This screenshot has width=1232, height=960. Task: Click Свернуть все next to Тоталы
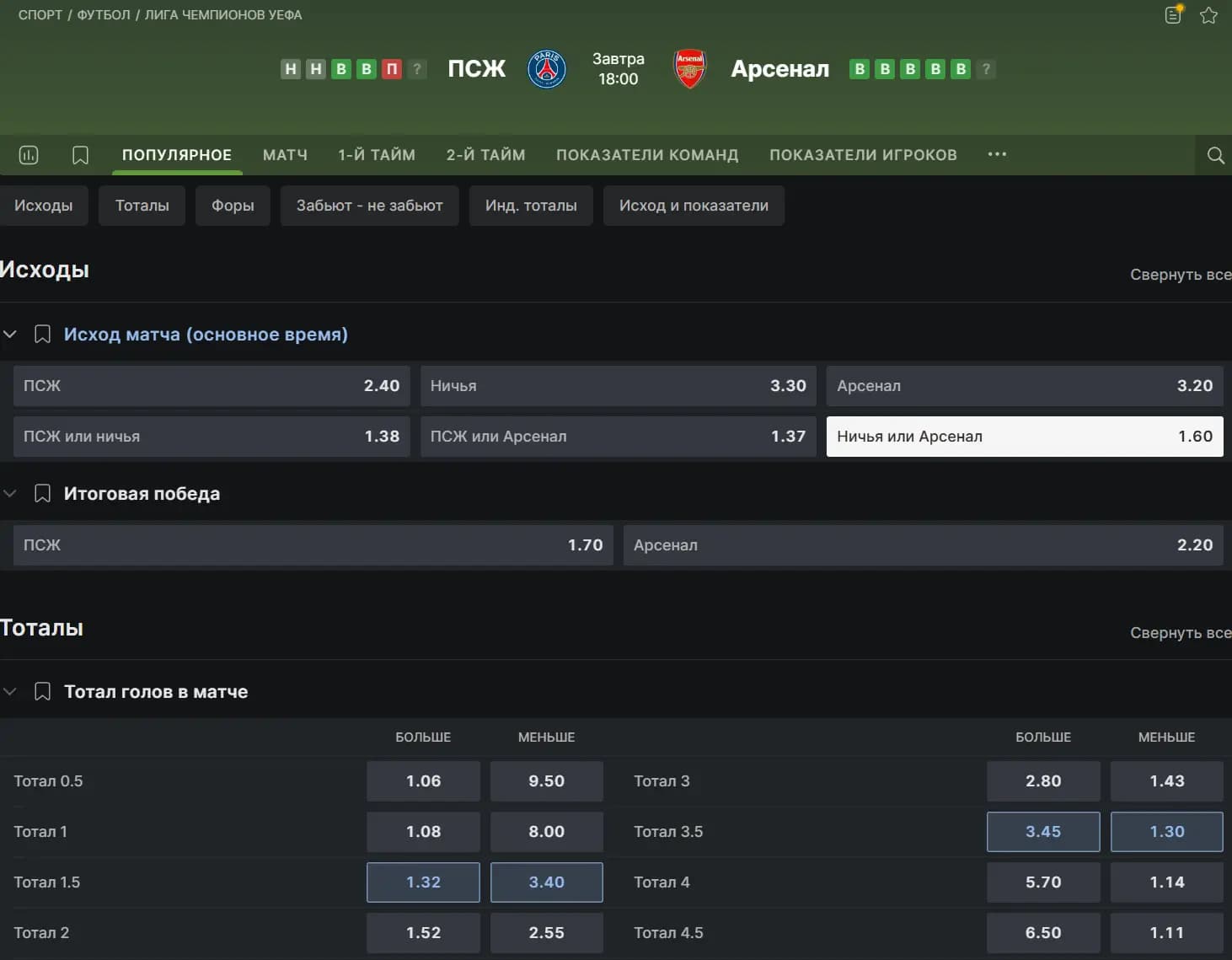1181,633
